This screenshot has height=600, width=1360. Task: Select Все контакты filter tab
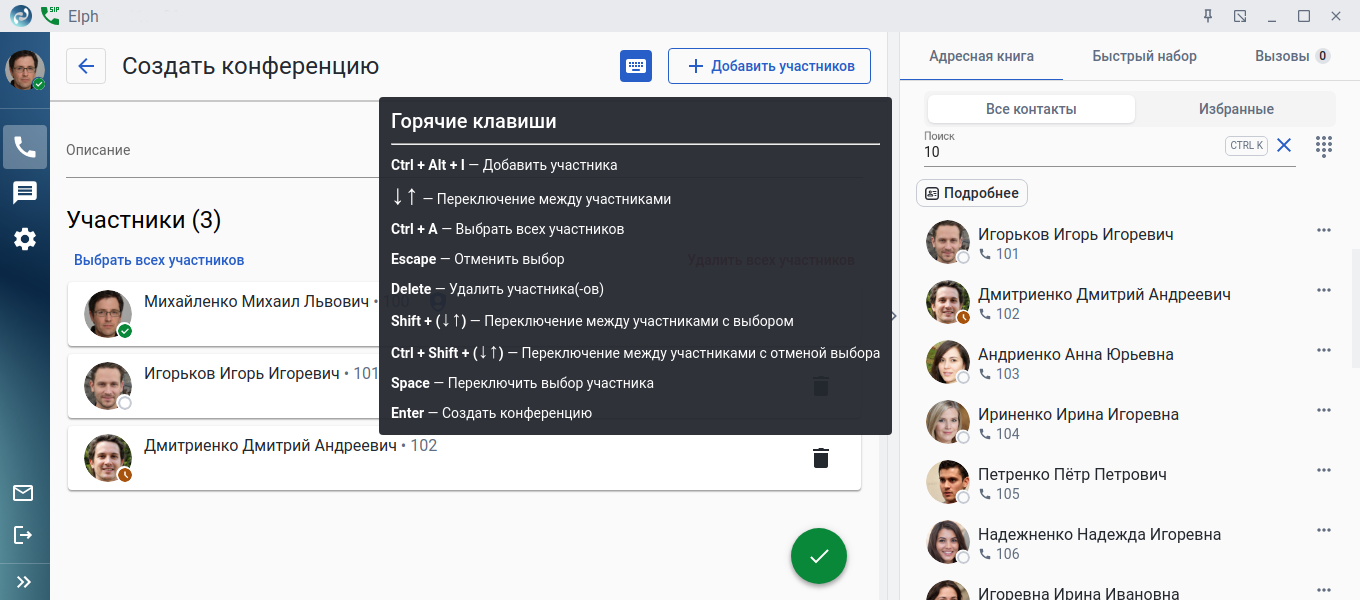(1031, 109)
